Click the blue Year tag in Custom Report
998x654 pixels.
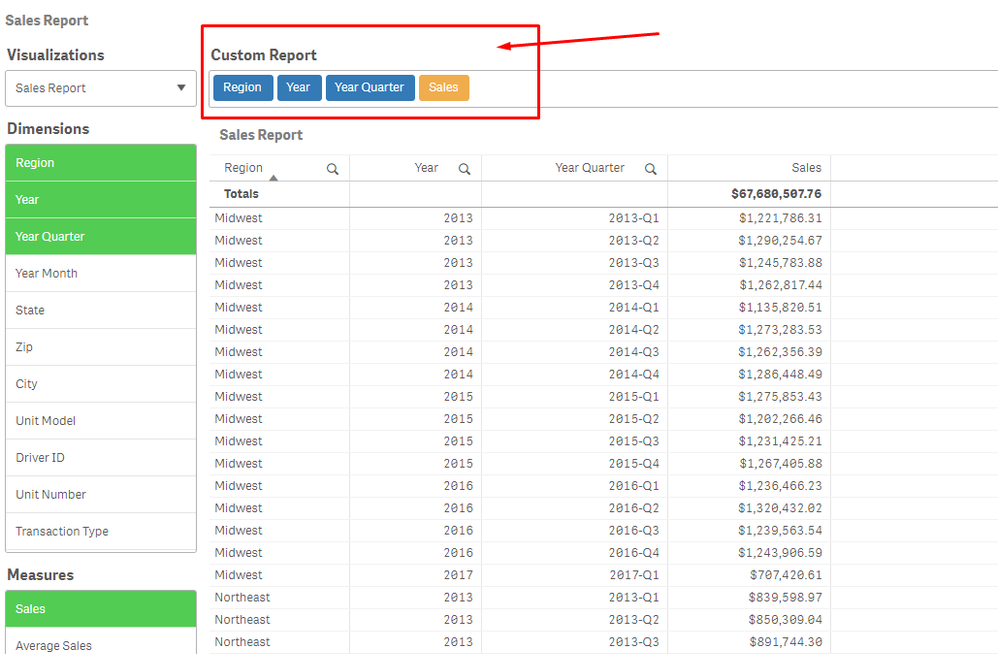coord(299,88)
